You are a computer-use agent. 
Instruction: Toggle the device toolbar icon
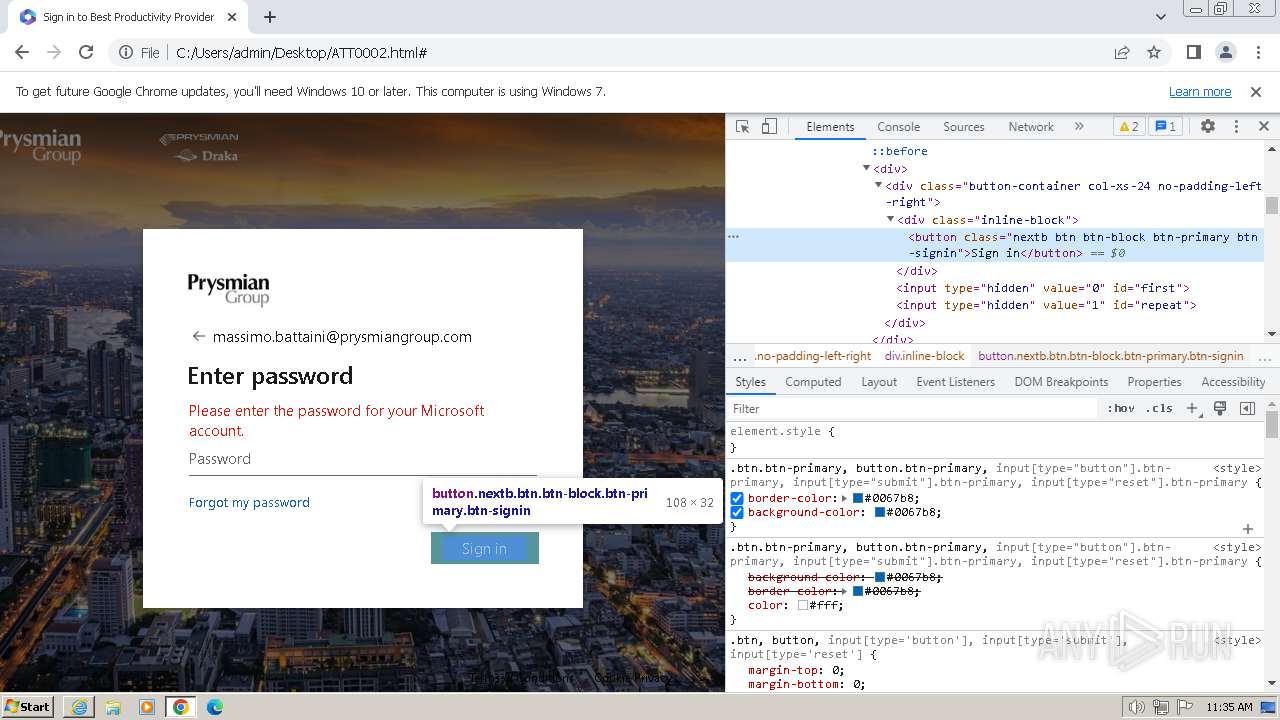pos(769,127)
